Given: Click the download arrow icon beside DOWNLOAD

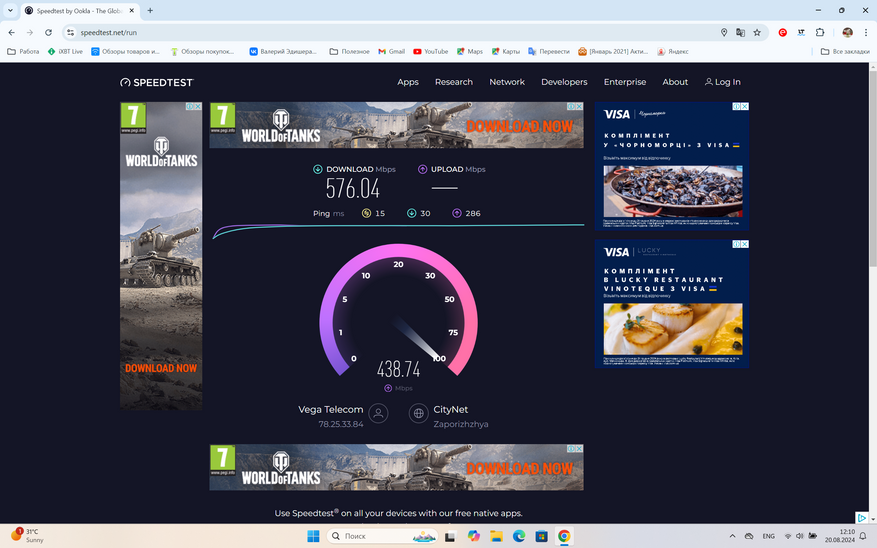Looking at the screenshot, I should (318, 169).
